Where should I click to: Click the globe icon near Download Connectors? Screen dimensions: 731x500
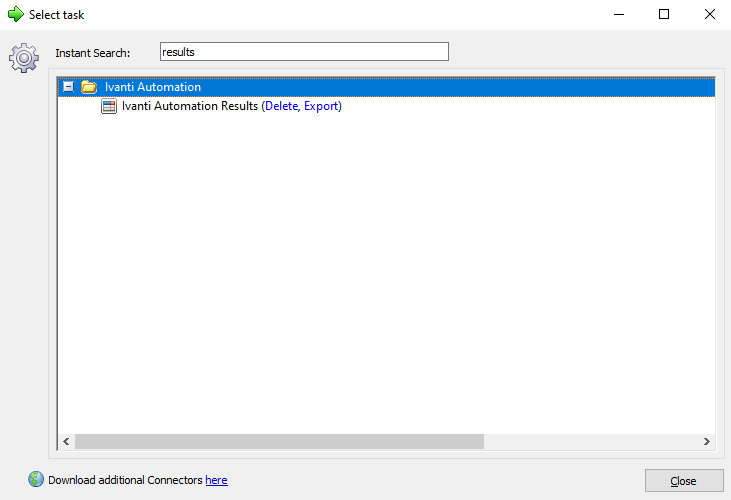click(36, 479)
